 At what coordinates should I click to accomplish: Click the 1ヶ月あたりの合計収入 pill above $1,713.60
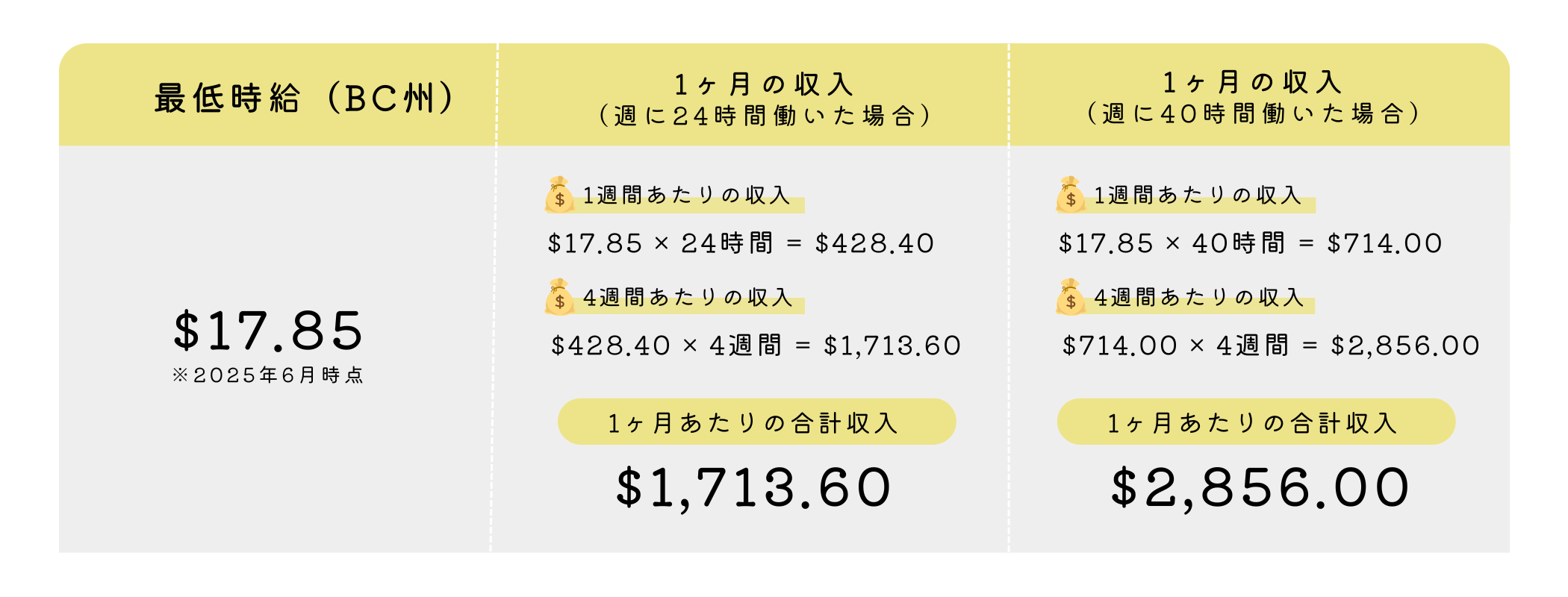tap(756, 422)
